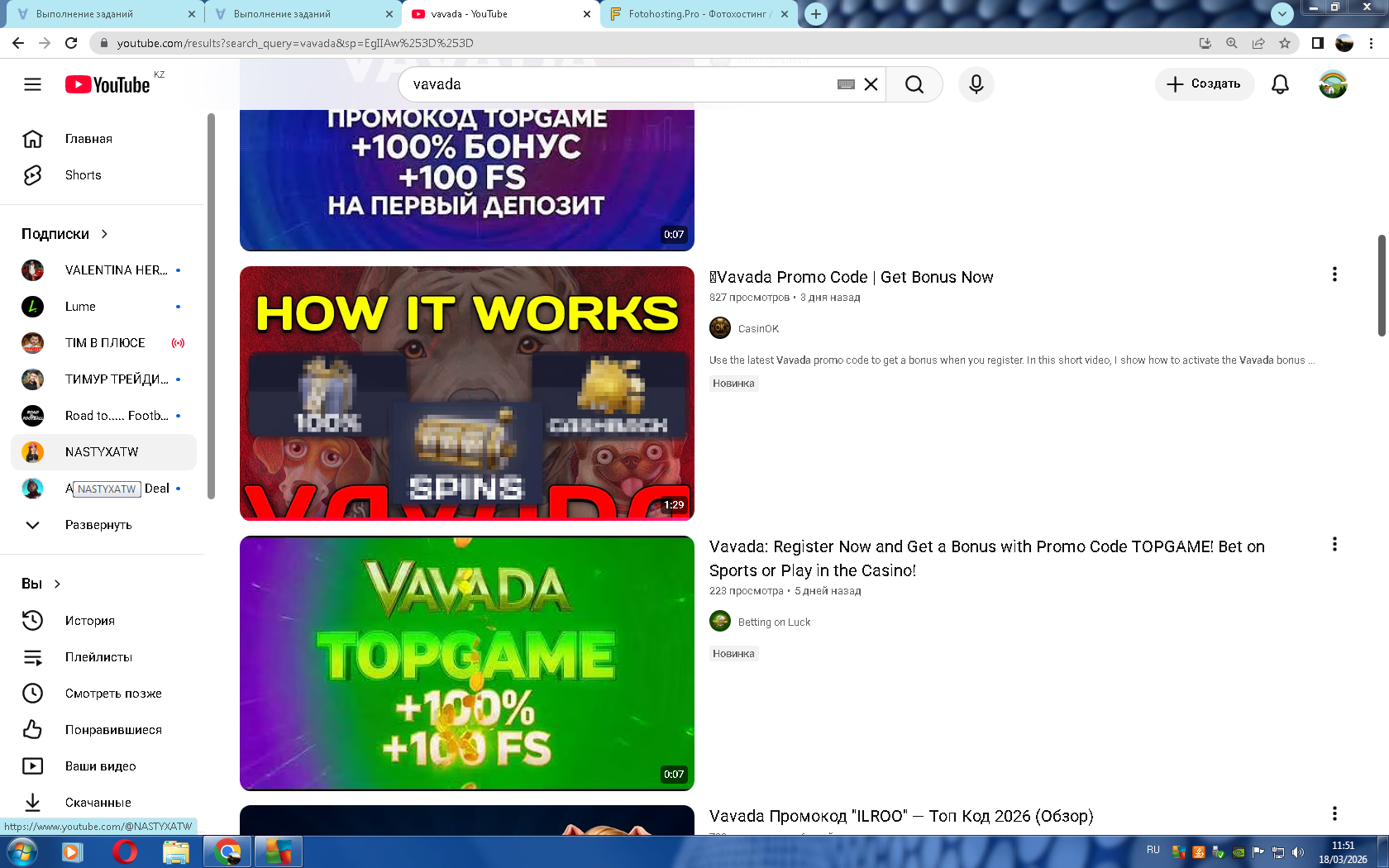Start voice search with the microphone
This screenshot has width=1389, height=868.
pyautogui.click(x=976, y=84)
